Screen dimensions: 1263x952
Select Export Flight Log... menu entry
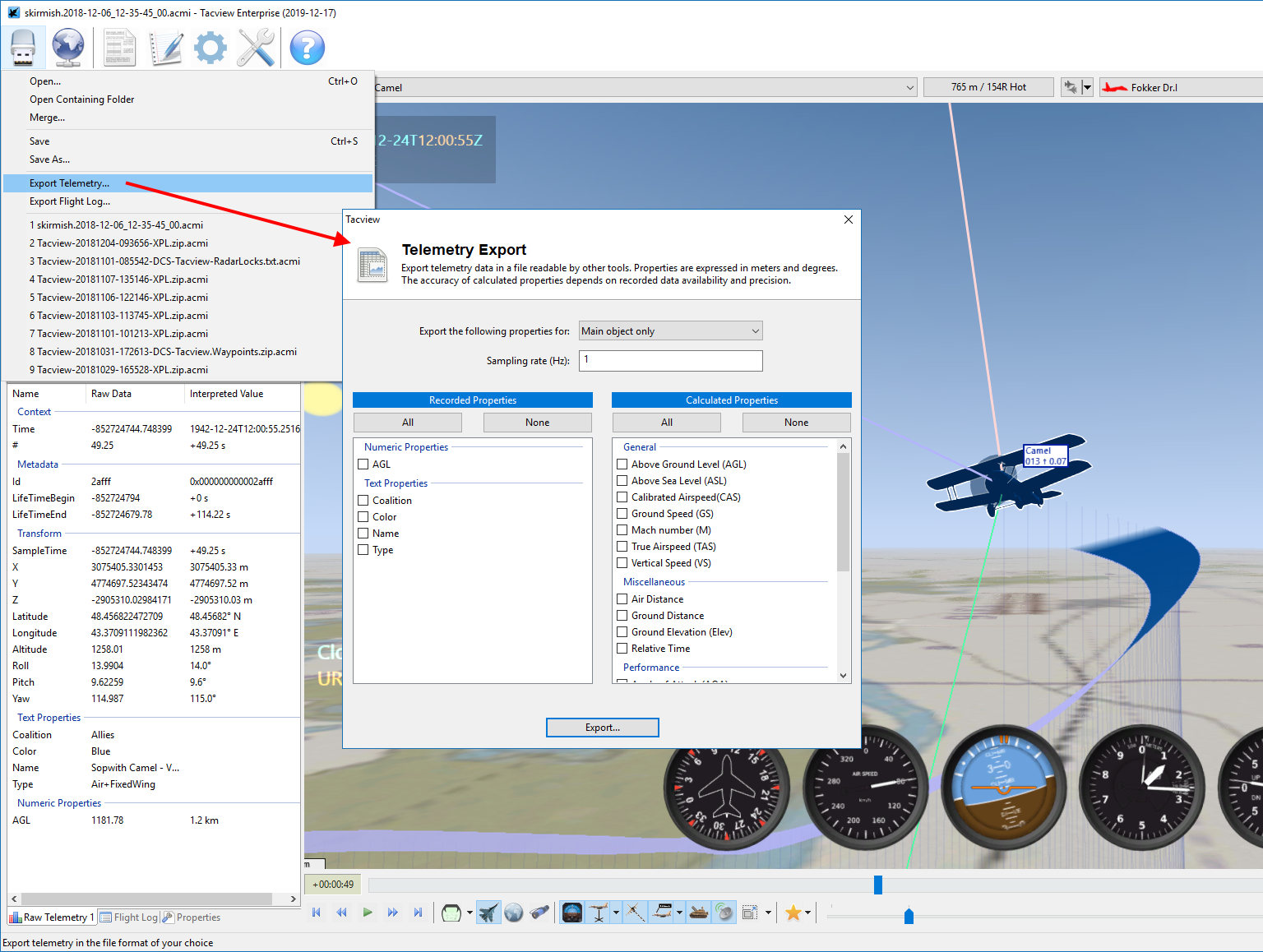point(188,201)
